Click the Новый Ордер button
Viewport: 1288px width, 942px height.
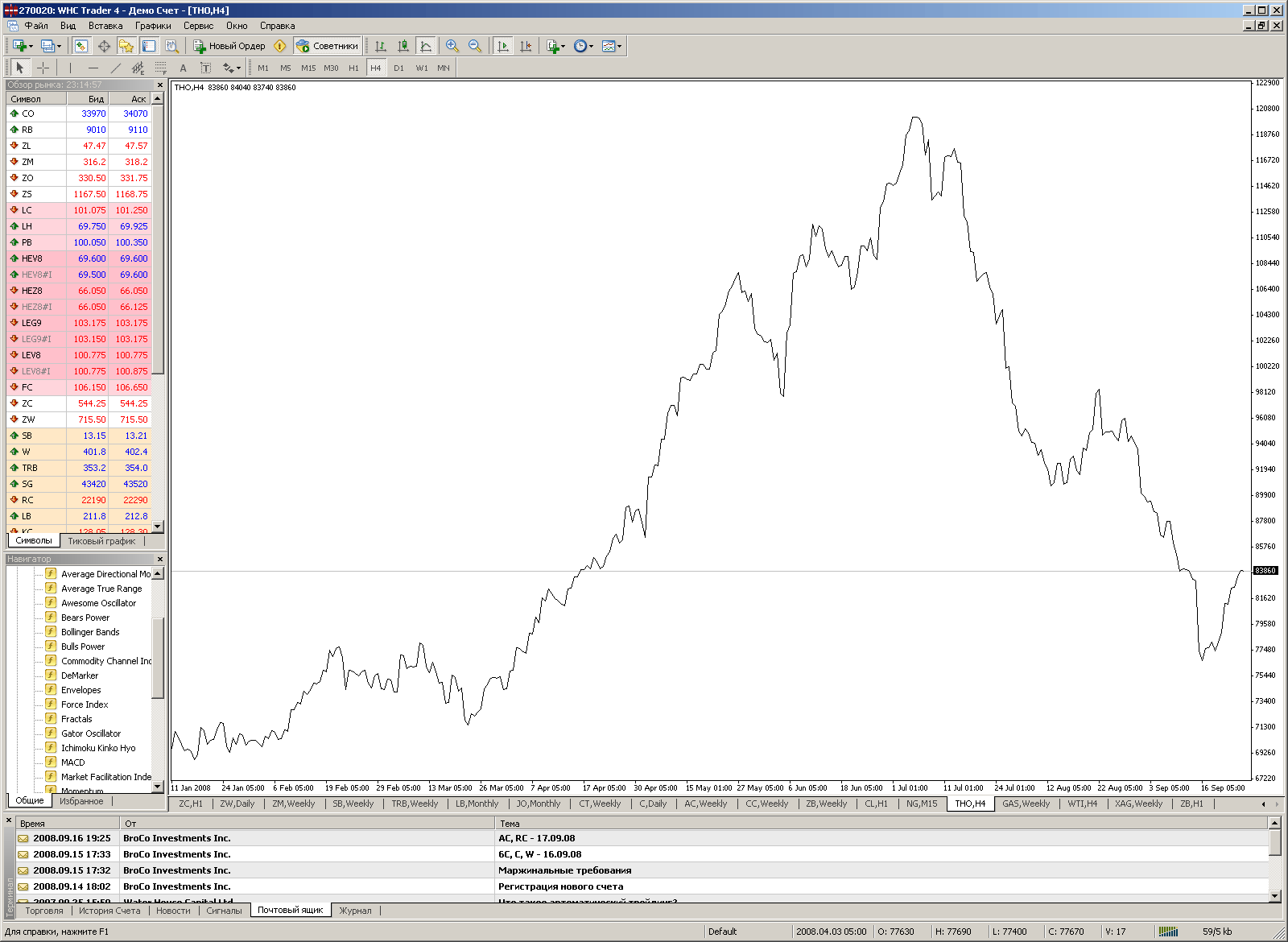click(229, 46)
